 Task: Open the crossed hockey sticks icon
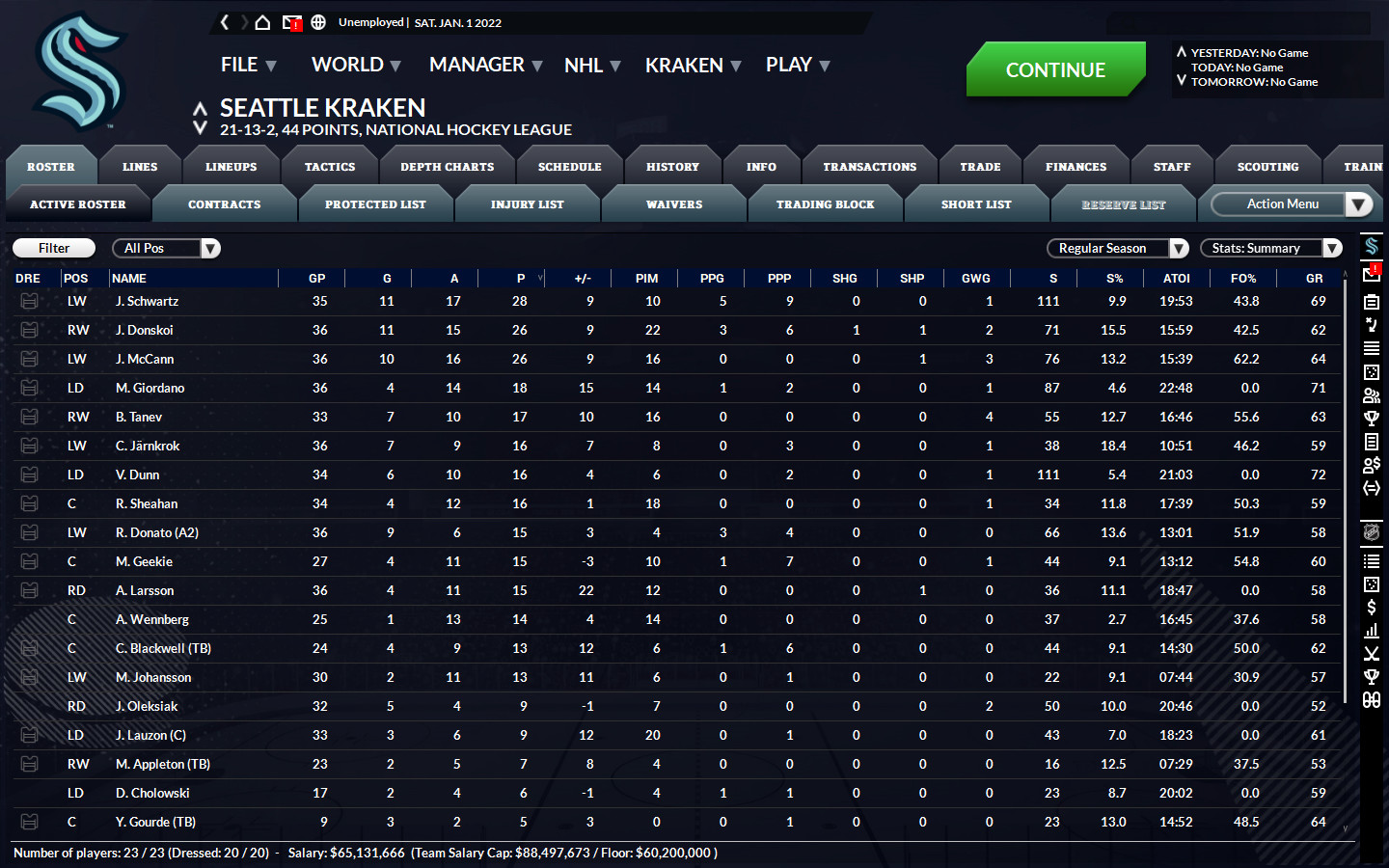coord(1371,654)
